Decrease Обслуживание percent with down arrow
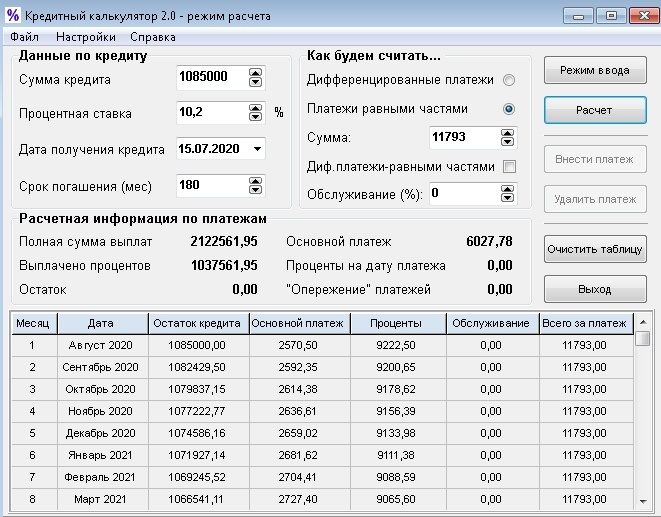Image resolution: width=661 pixels, height=517 pixels. [x=508, y=198]
